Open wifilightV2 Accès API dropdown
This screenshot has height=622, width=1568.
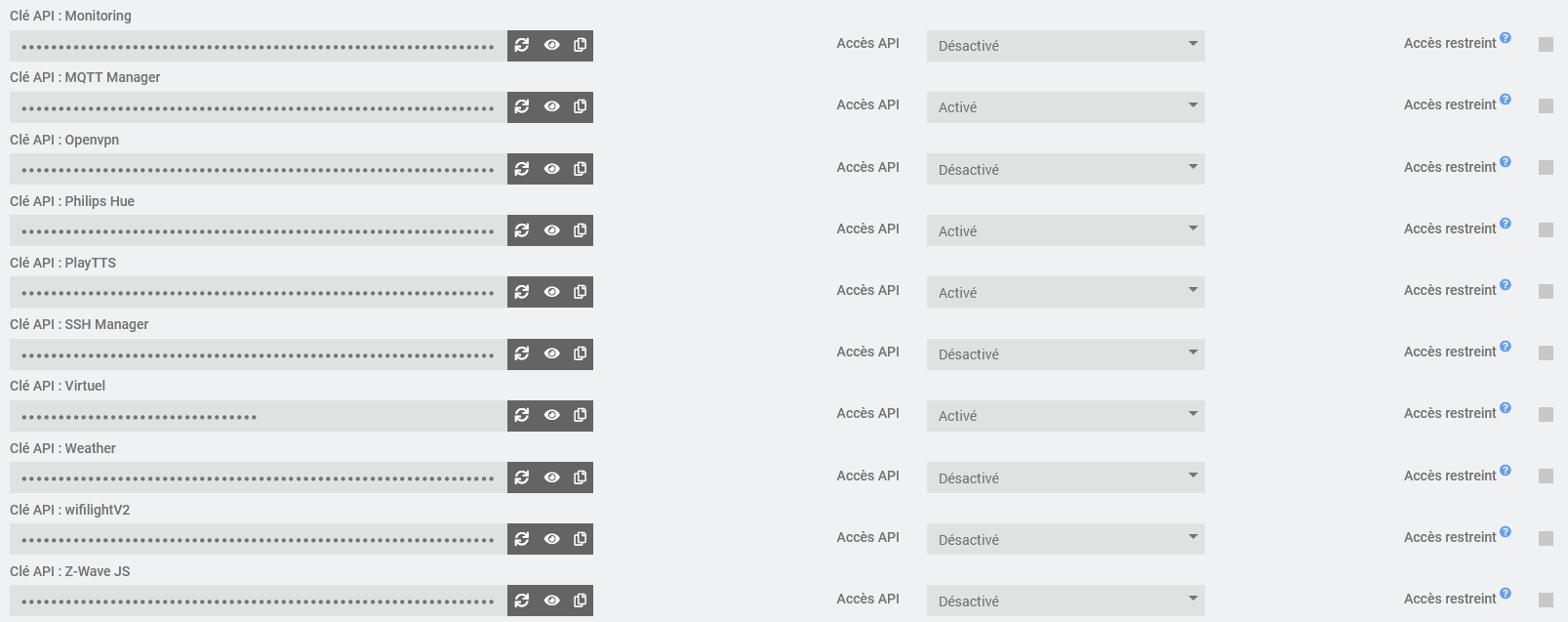tap(1065, 539)
